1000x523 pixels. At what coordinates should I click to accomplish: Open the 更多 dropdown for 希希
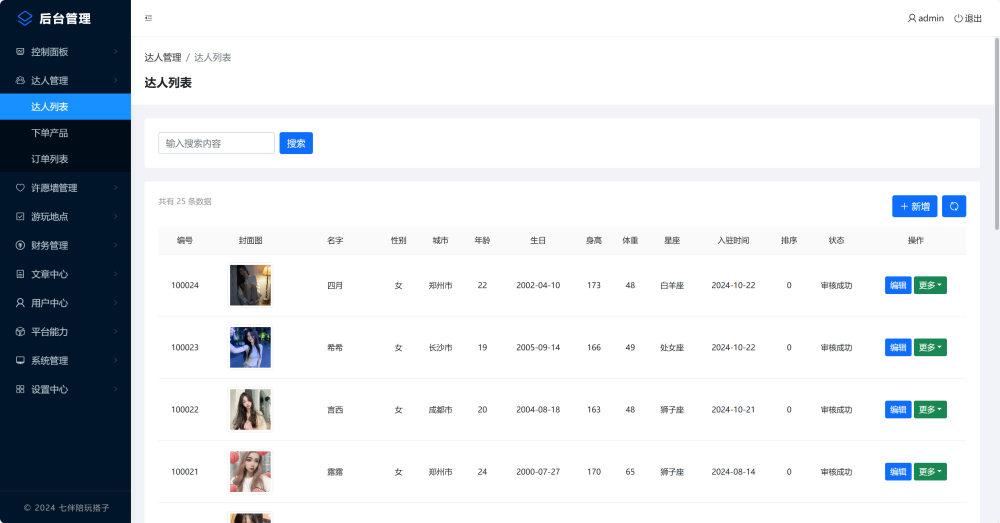coord(930,347)
